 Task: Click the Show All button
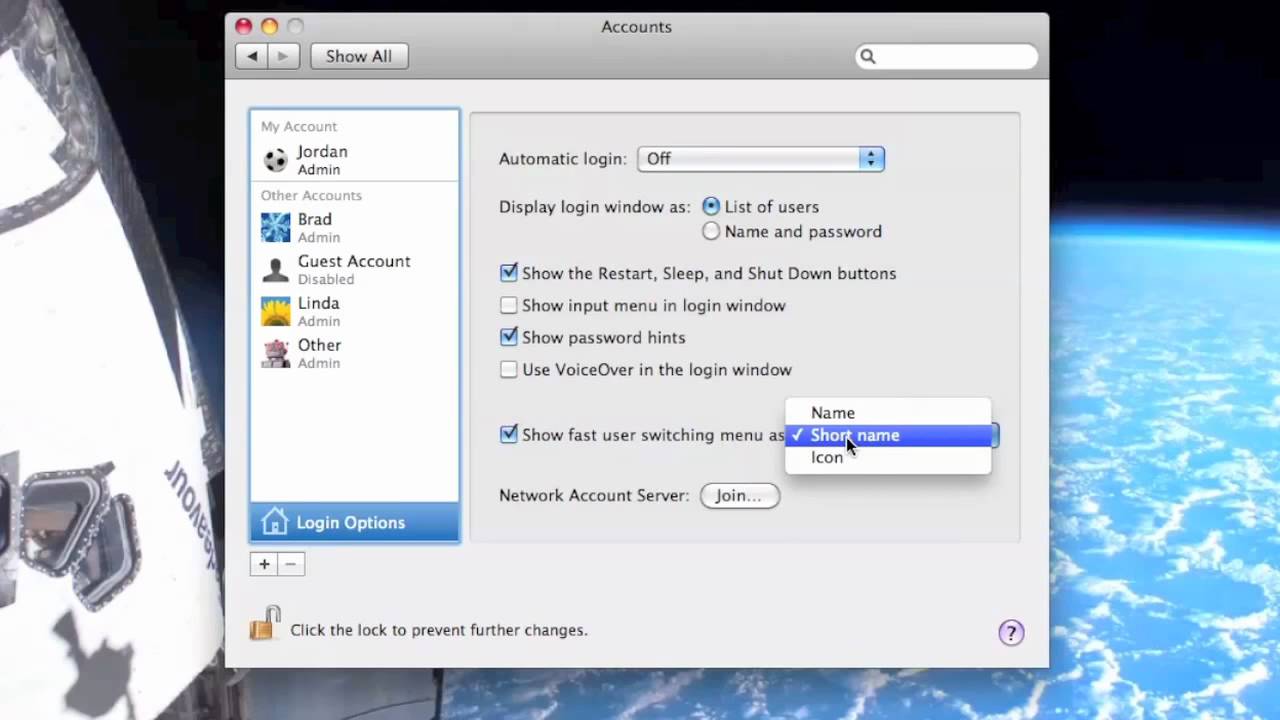point(359,56)
